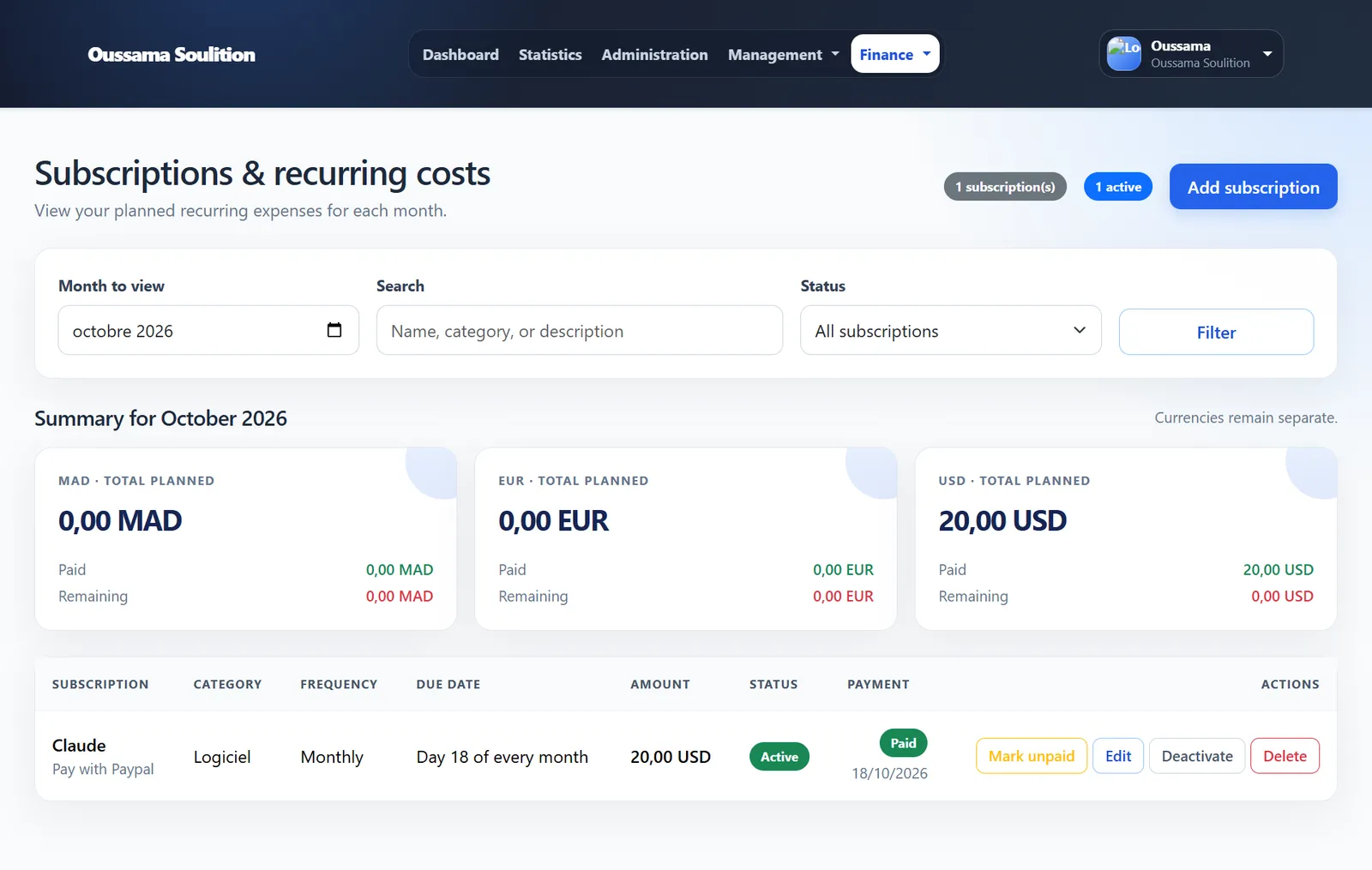
Task: Click the Oussama Soulition brand logo
Action: click(x=171, y=54)
